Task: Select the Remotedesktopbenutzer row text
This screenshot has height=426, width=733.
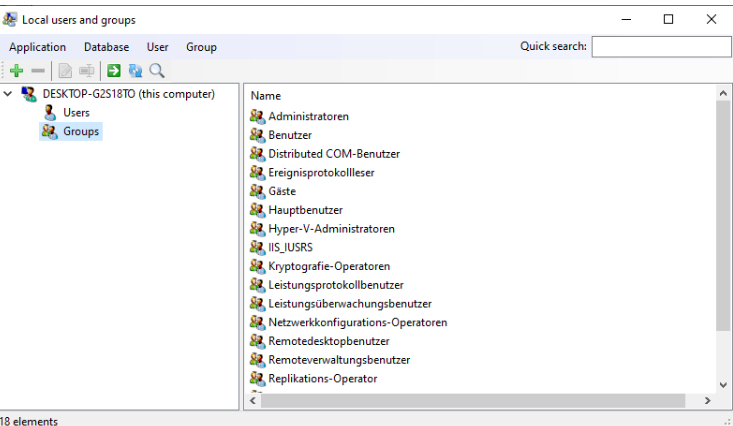Action: tap(329, 341)
